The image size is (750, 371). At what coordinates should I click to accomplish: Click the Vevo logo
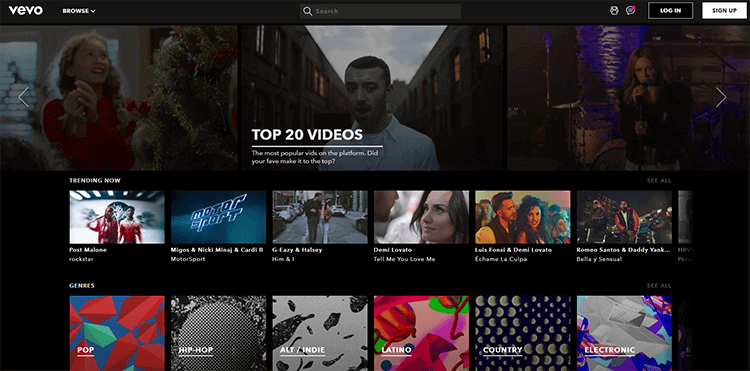[25, 11]
